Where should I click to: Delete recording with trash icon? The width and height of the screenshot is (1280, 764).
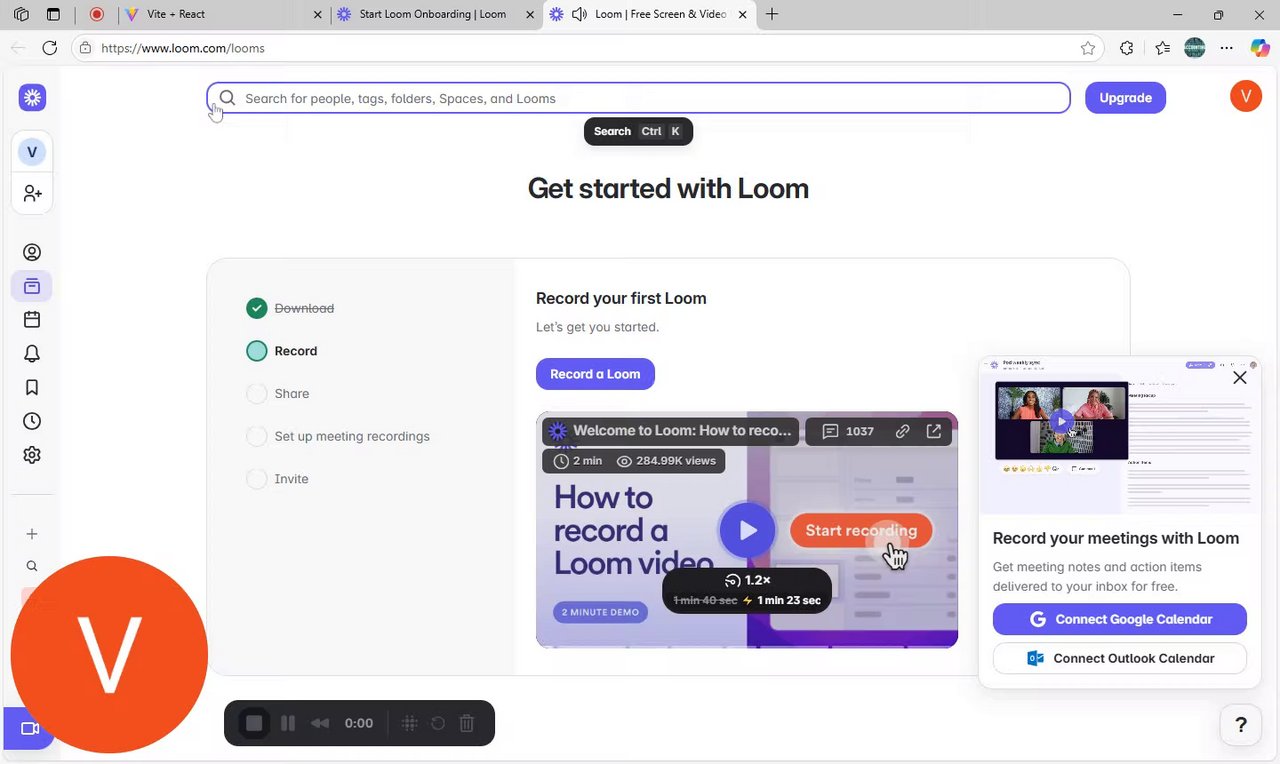[467, 723]
